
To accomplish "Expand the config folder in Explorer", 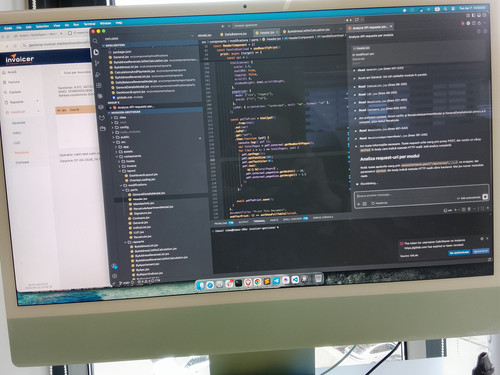I will click(124, 127).
